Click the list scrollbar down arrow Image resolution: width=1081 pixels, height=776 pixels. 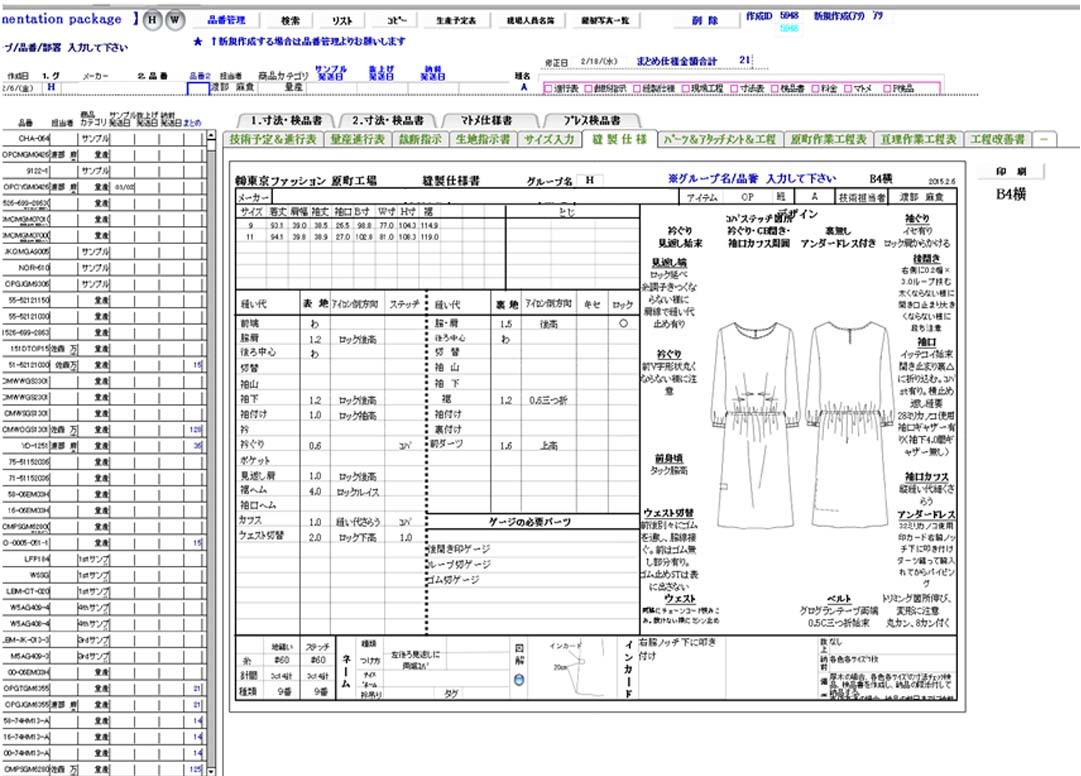(212, 771)
